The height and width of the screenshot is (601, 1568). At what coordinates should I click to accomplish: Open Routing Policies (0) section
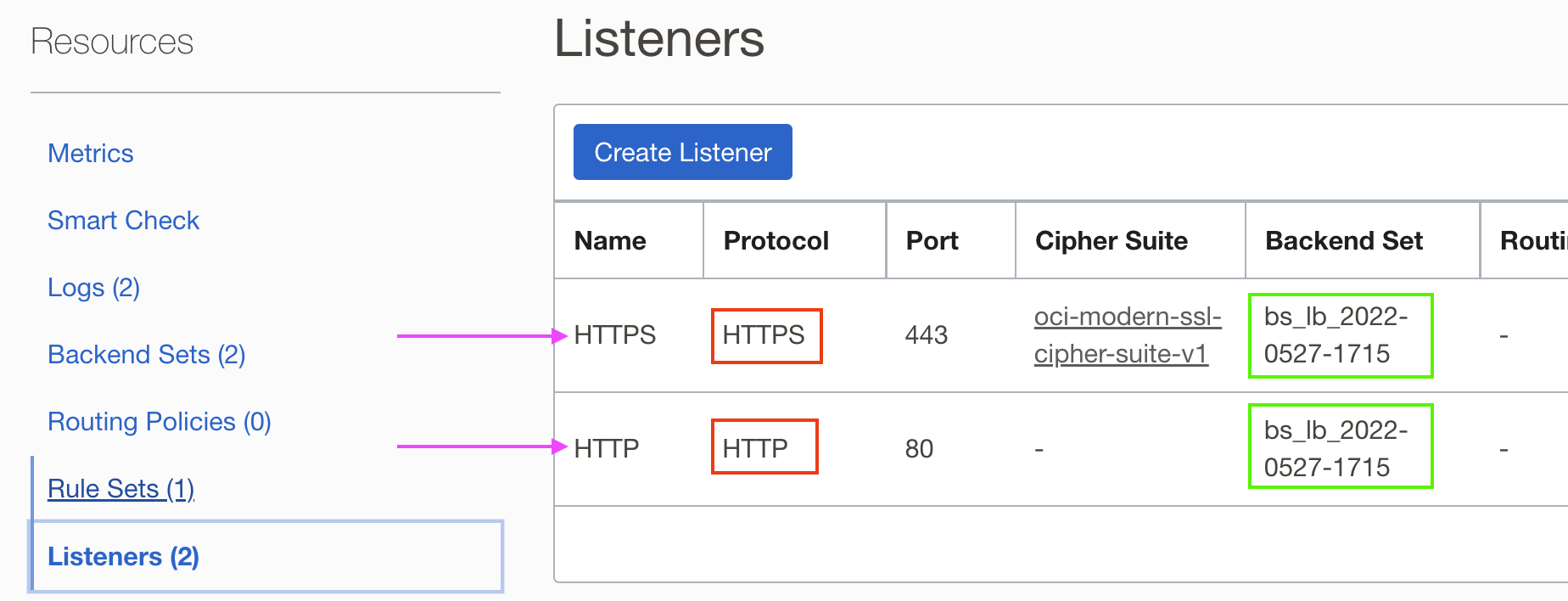159,422
